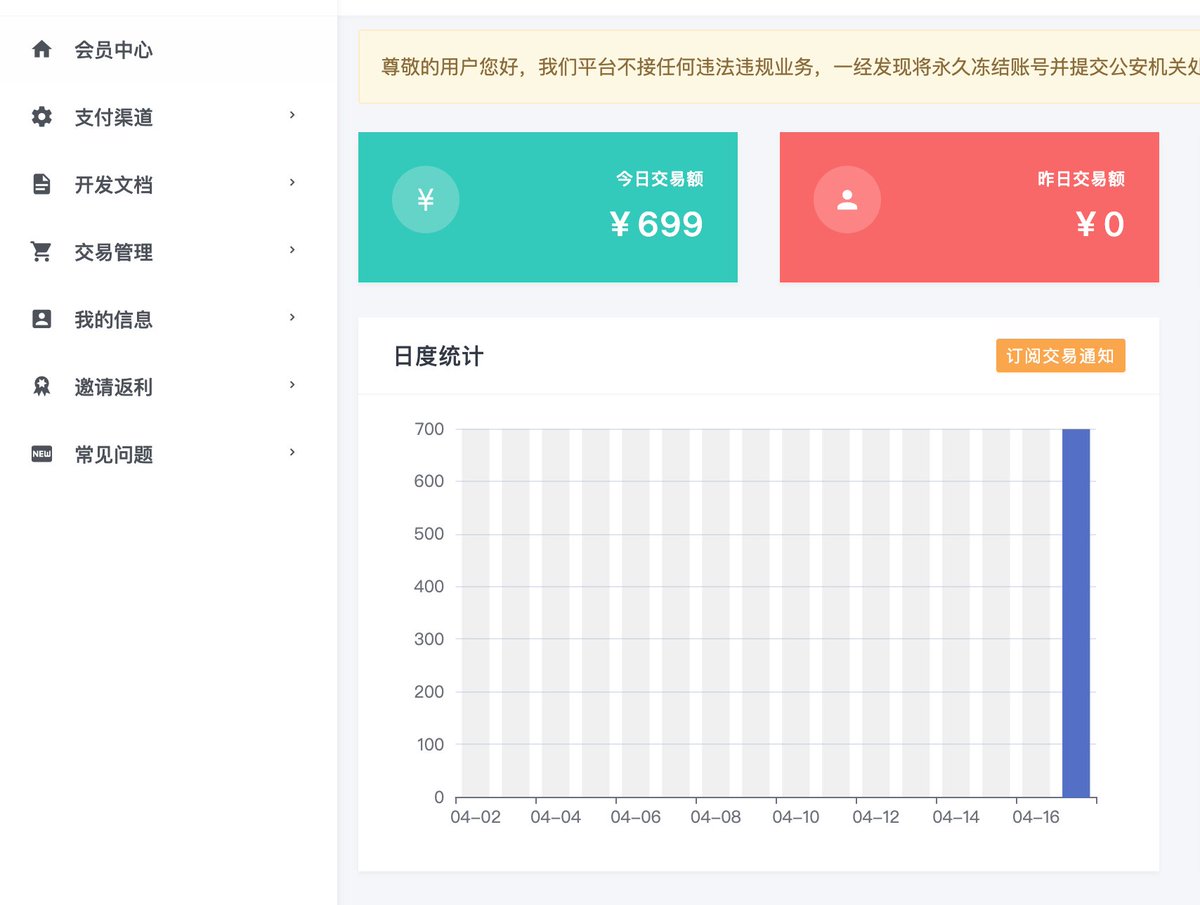This screenshot has width=1200, height=905.
Task: Click the 支付渠道 gear icon
Action: click(x=40, y=116)
